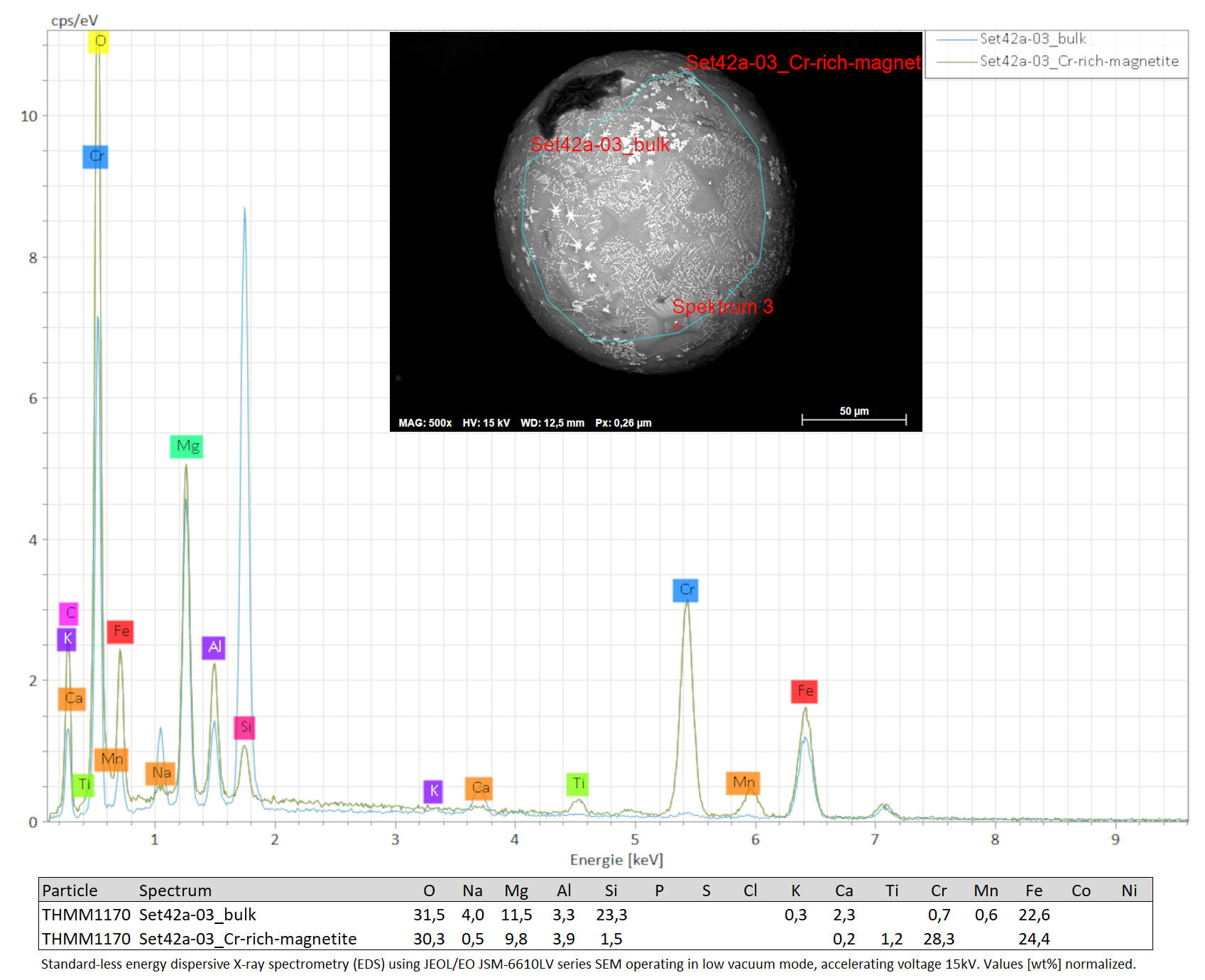
Task: Select the 28,3 chromium value in table
Action: [939, 939]
